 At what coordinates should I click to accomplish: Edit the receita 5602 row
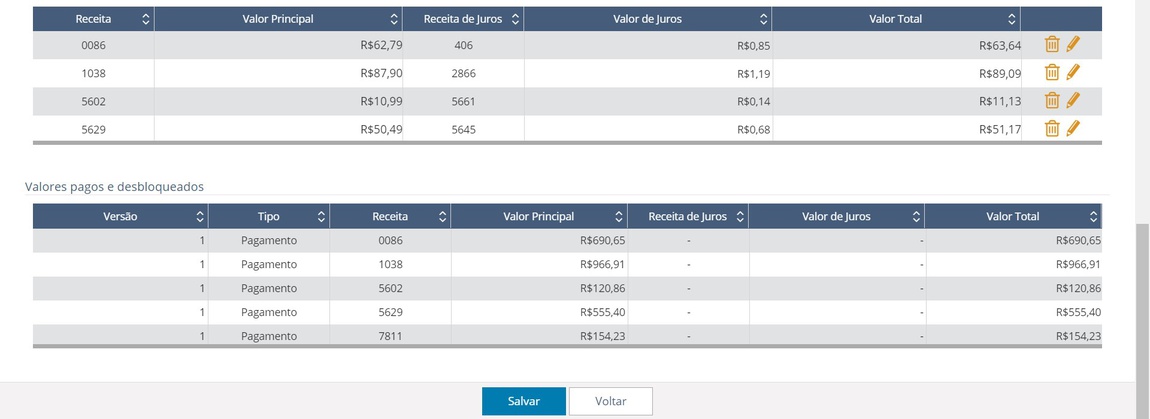tap(1073, 101)
